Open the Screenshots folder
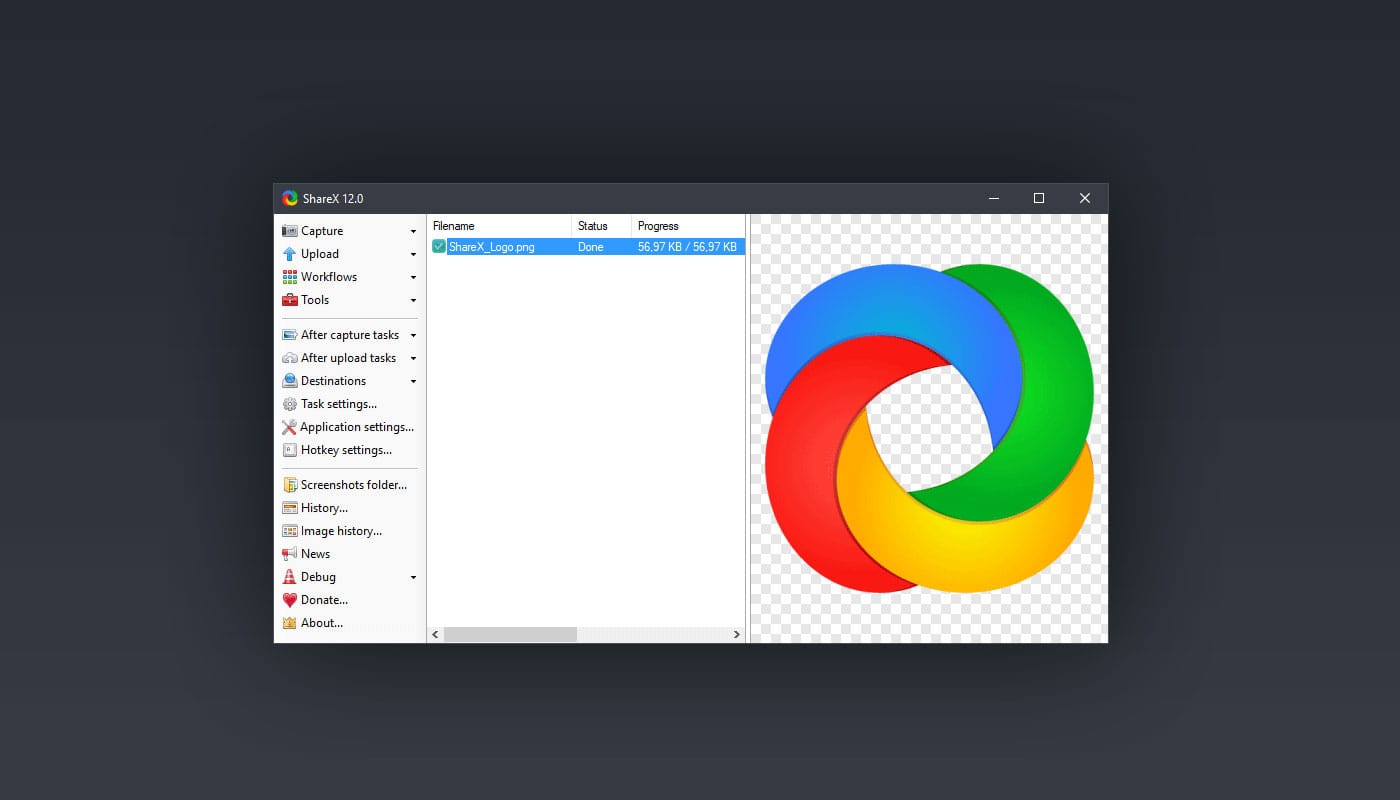1400x800 pixels. point(350,485)
